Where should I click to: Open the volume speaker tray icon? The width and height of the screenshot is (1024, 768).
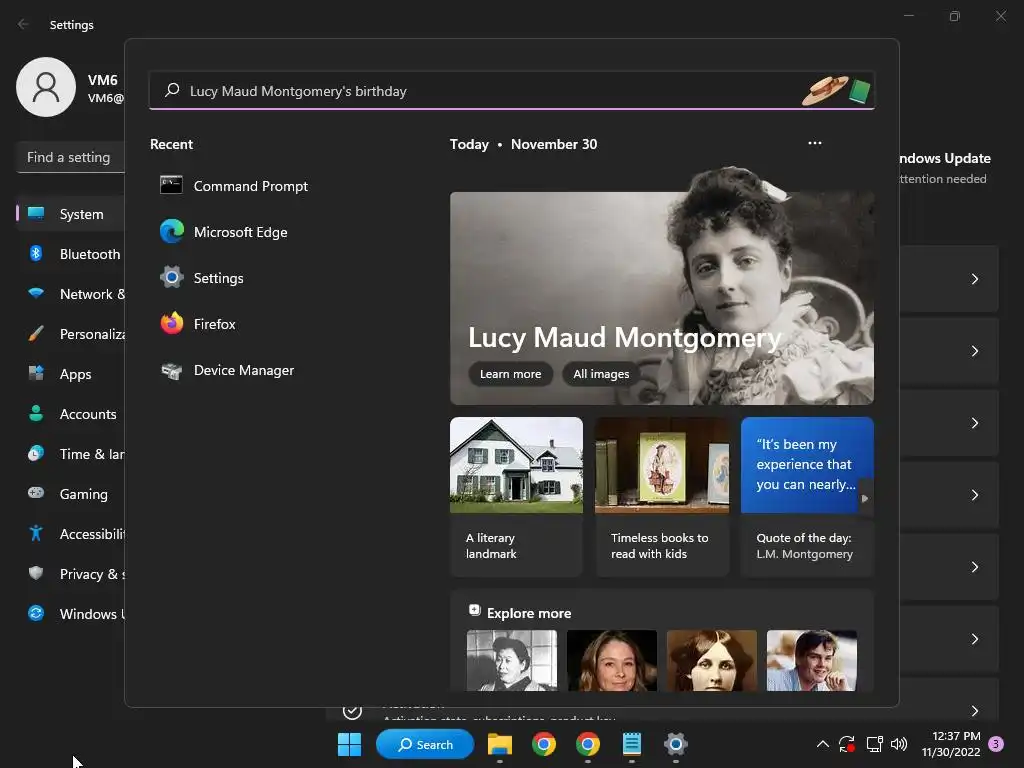pyautogui.click(x=899, y=744)
